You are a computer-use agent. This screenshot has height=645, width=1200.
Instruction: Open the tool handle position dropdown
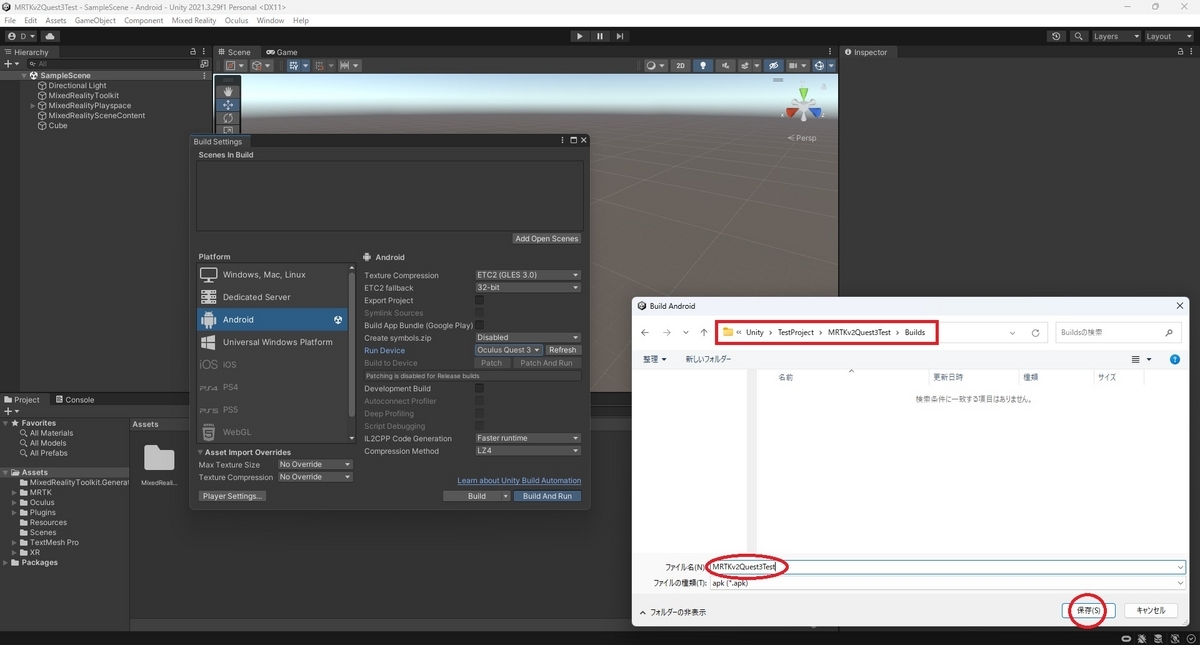(x=235, y=66)
